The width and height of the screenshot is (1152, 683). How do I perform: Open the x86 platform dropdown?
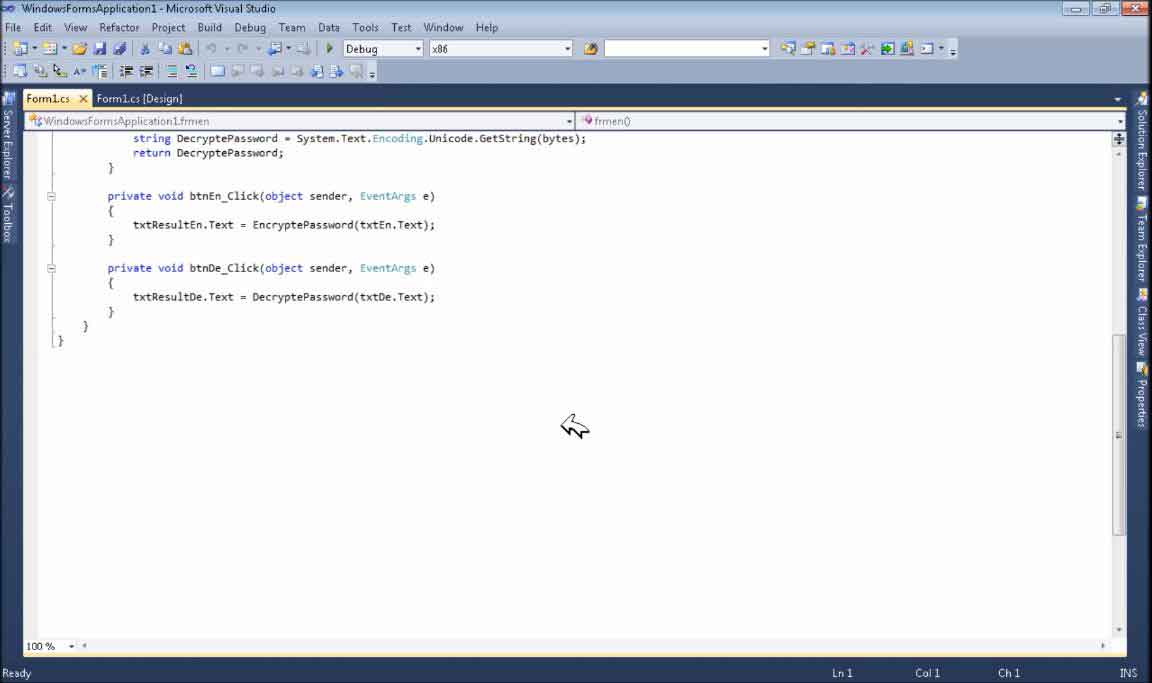pyautogui.click(x=567, y=49)
